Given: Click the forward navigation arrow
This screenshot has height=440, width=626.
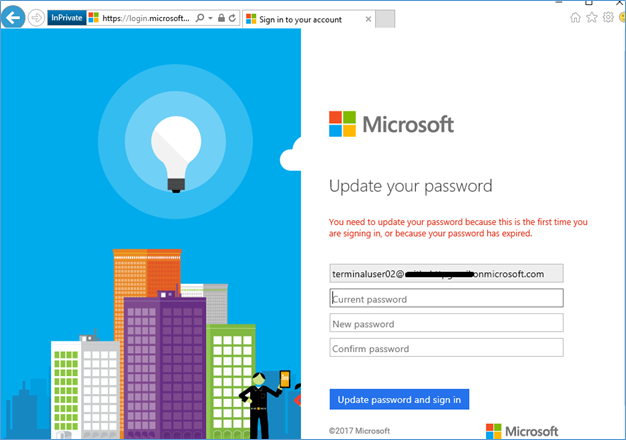Looking at the screenshot, I should (36, 18).
